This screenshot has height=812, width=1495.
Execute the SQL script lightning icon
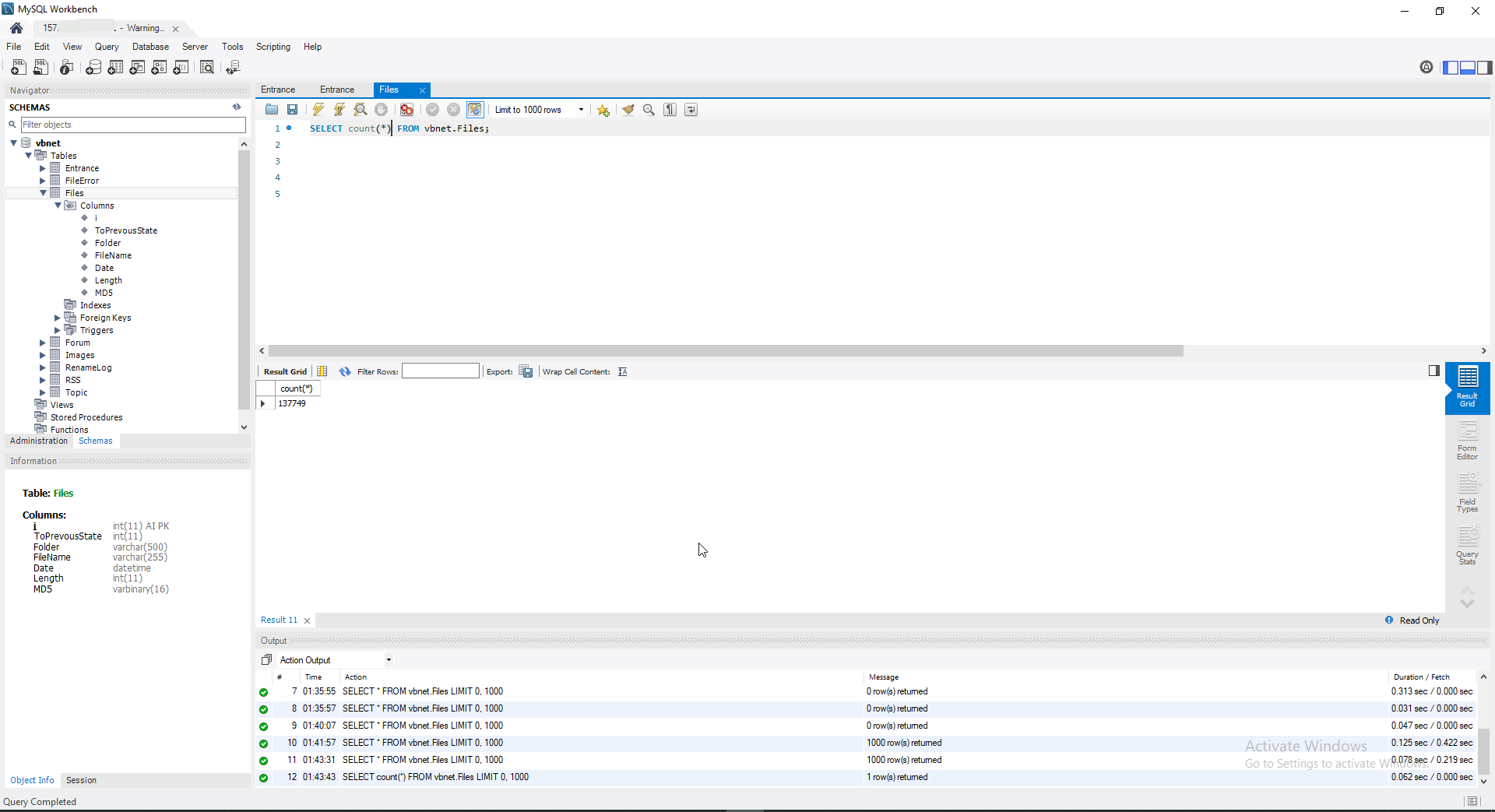click(318, 110)
